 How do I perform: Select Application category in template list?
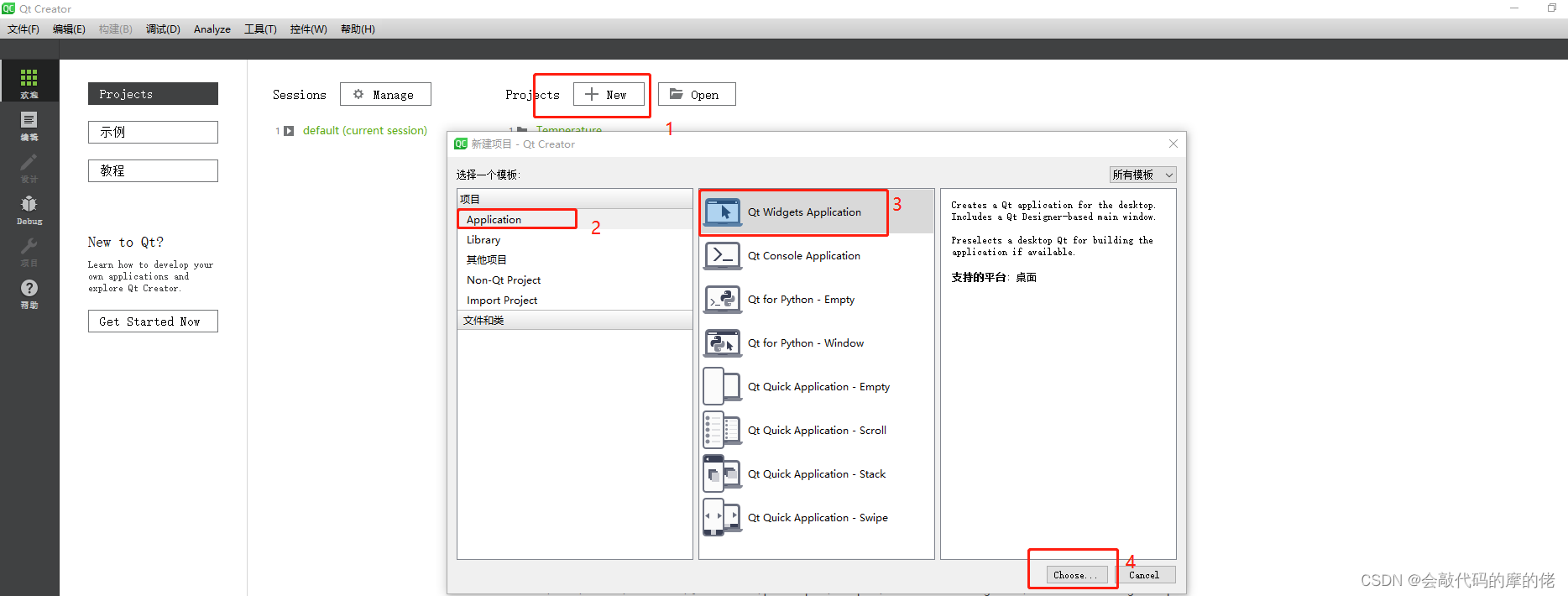[575, 220]
